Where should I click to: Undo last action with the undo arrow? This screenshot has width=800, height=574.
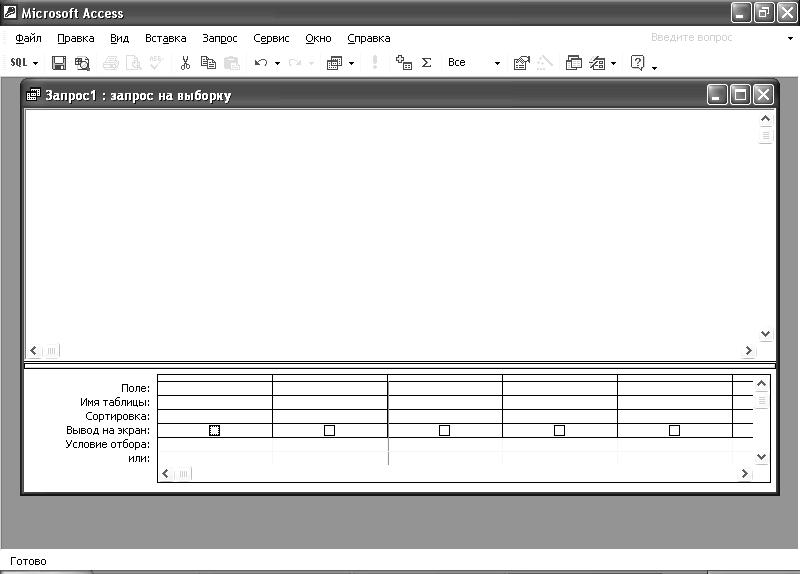click(x=261, y=63)
